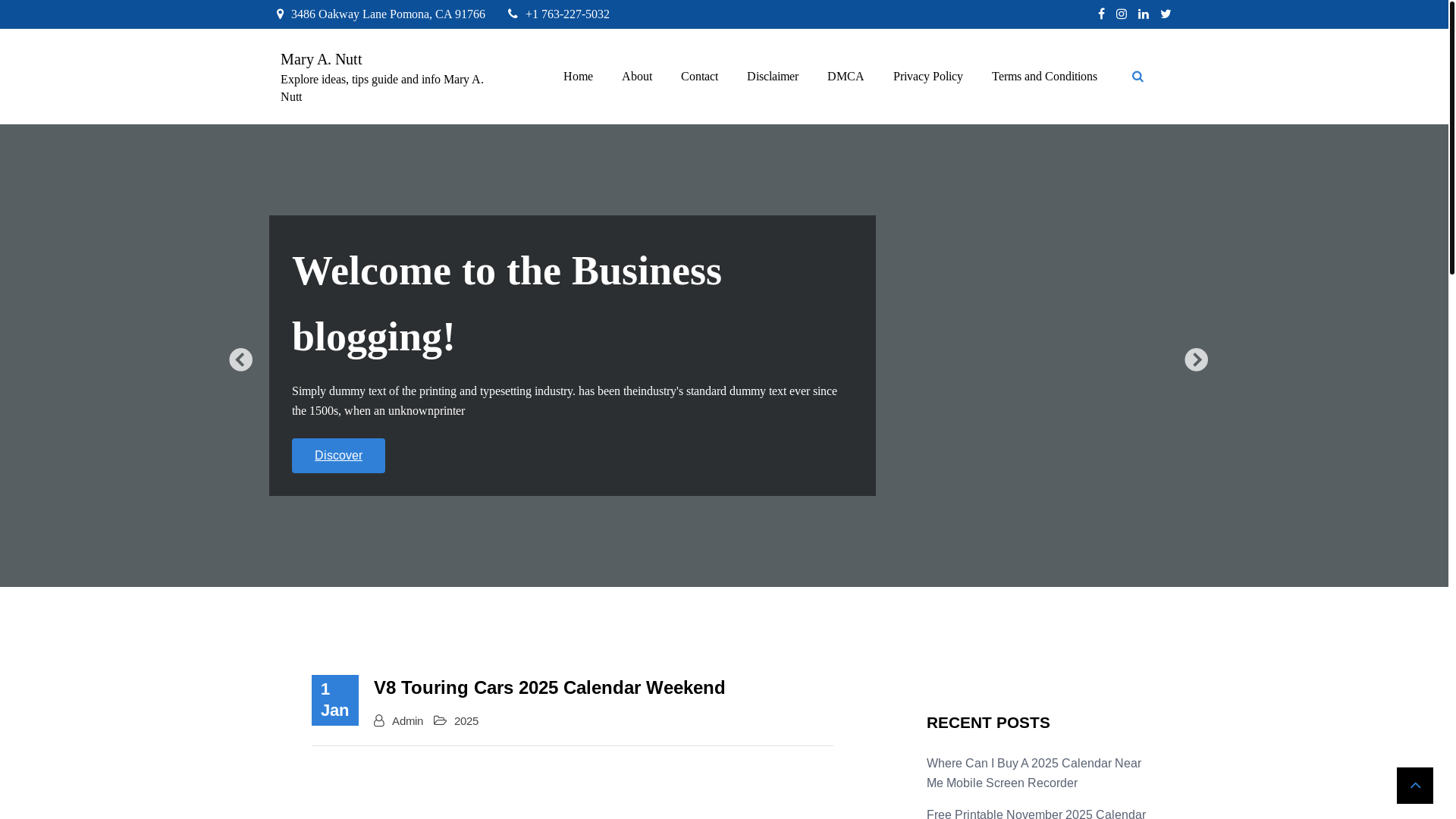Open the Facebook social icon
The width and height of the screenshot is (1456, 819).
tap(1101, 14)
